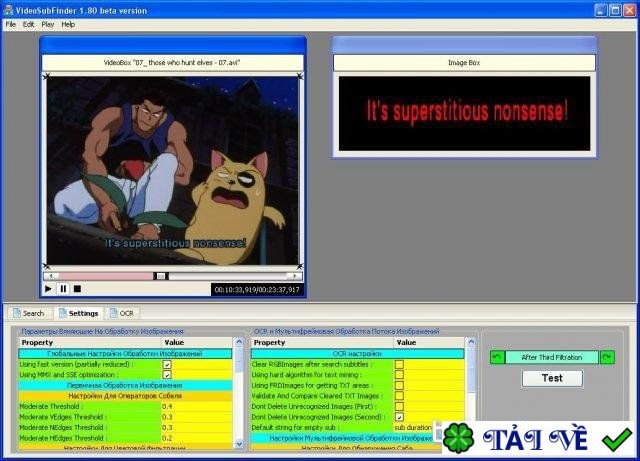The image size is (640, 461).
Task: Click the After Third Filtration label
Action: [x=552, y=357]
